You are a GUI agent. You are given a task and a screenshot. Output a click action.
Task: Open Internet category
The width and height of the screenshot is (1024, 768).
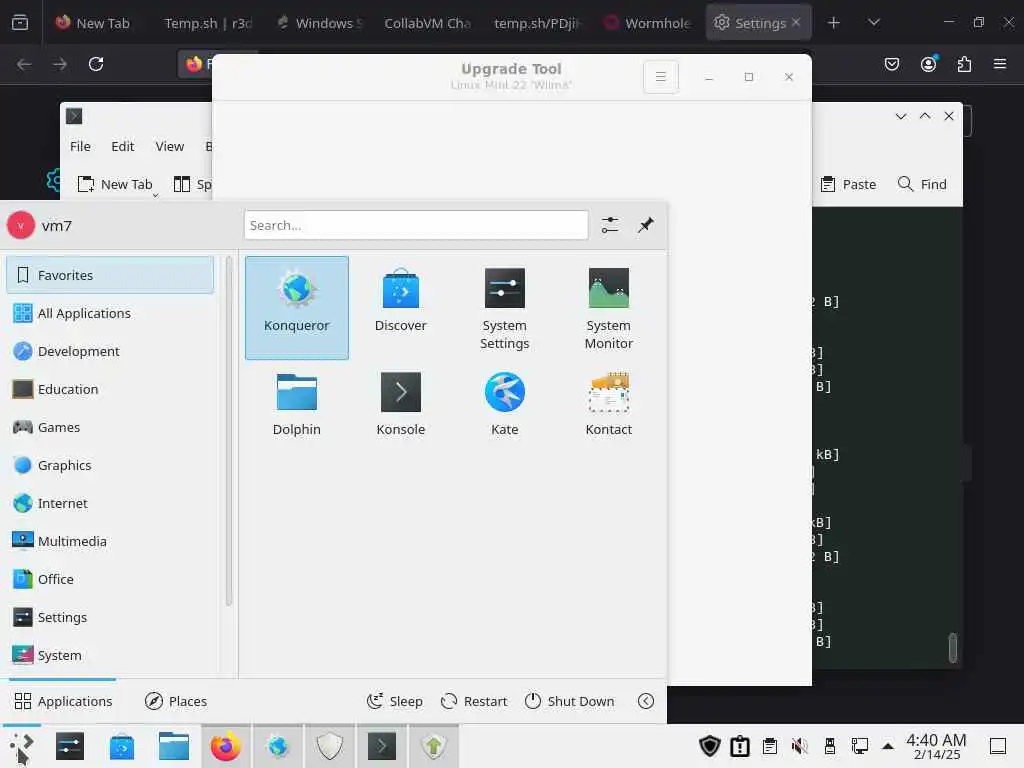110,503
